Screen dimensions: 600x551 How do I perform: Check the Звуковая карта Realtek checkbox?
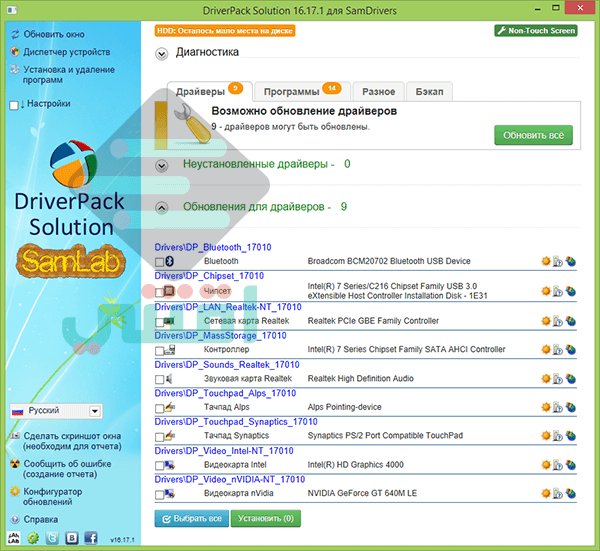[x=159, y=380]
